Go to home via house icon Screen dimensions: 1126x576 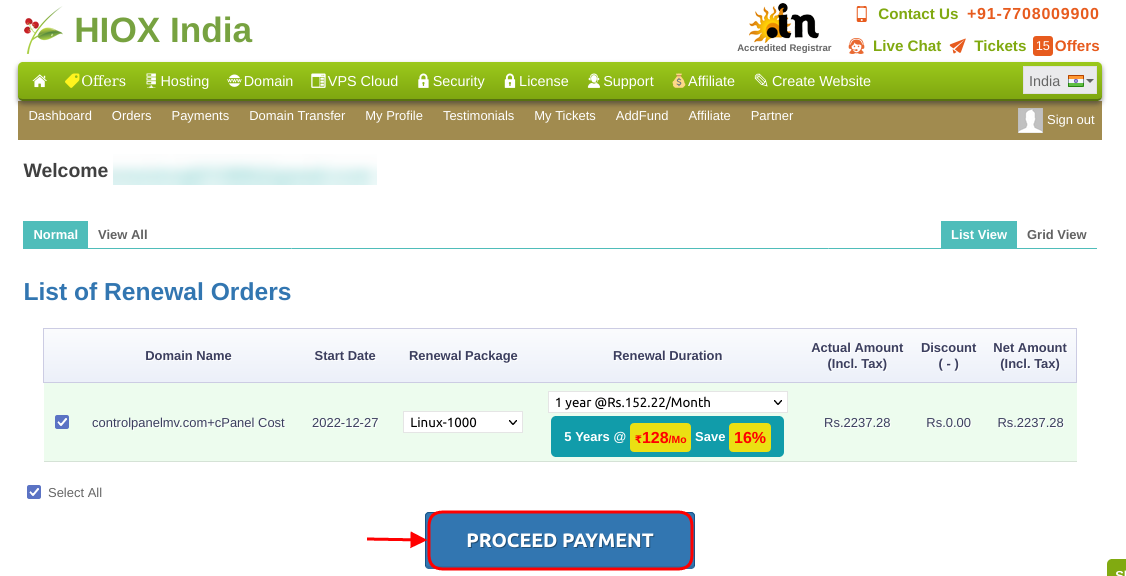(x=39, y=81)
